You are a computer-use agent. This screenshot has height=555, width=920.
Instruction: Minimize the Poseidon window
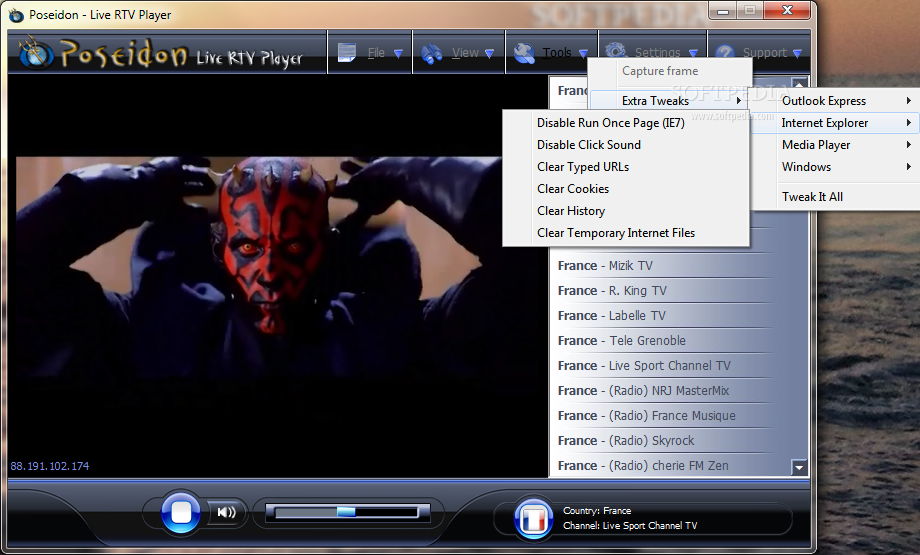pos(723,11)
